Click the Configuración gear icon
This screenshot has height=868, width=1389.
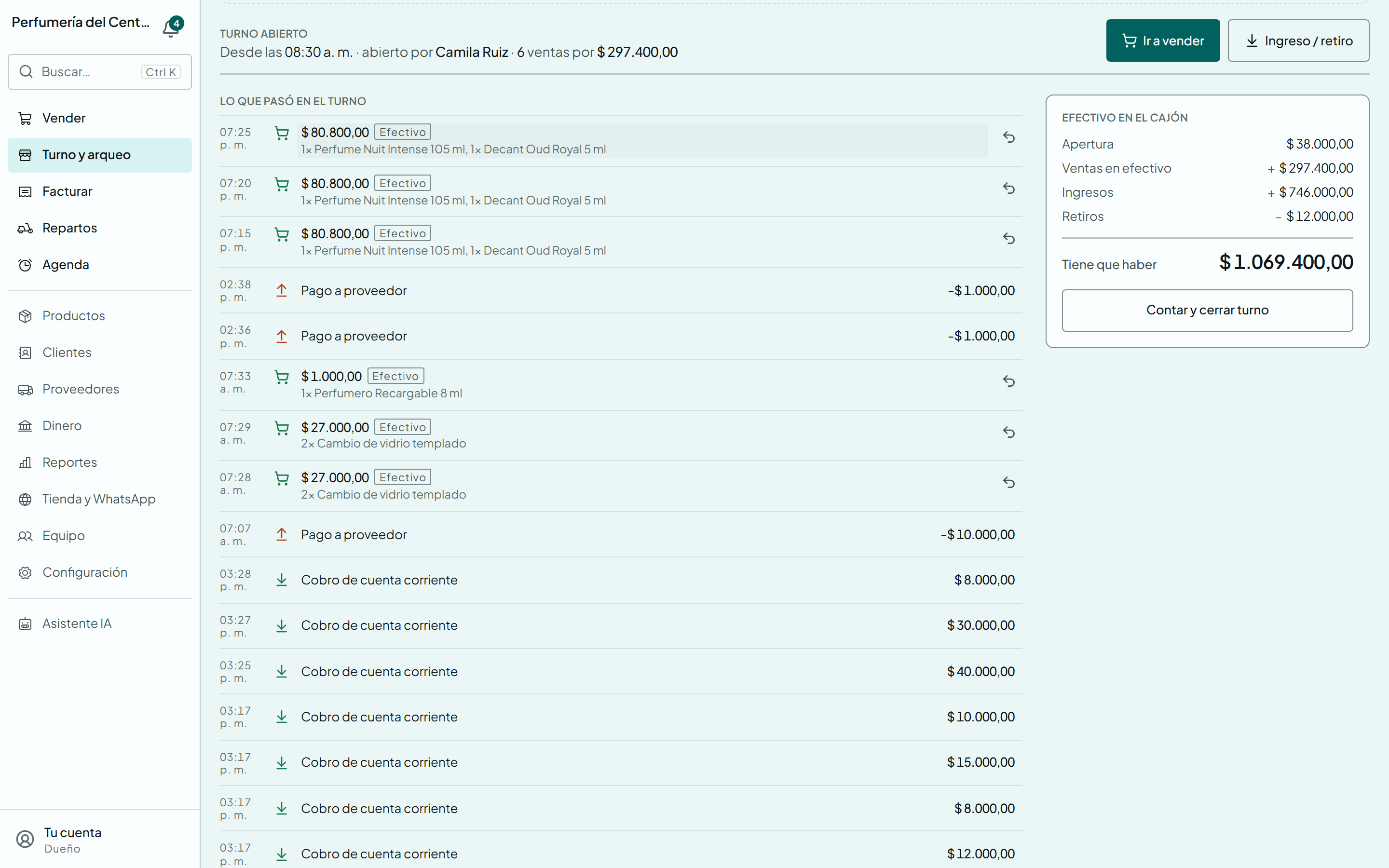[x=25, y=573]
